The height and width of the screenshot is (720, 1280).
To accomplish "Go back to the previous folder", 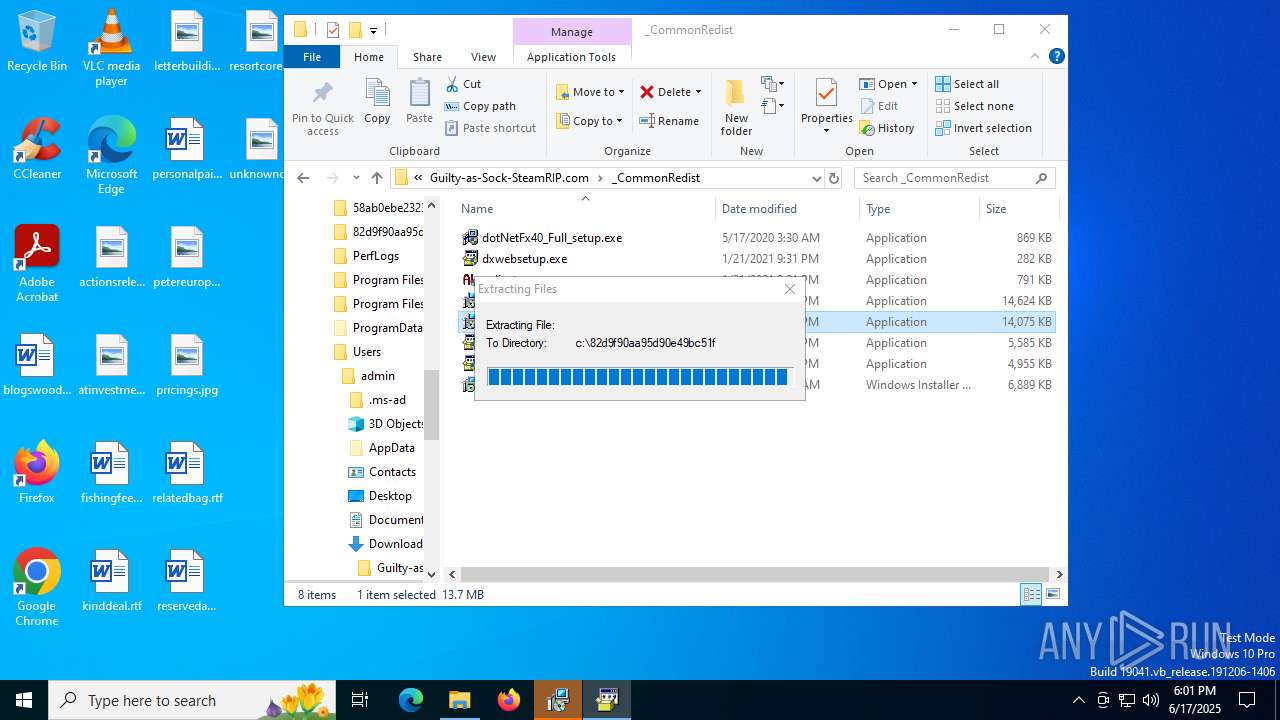I will point(303,178).
